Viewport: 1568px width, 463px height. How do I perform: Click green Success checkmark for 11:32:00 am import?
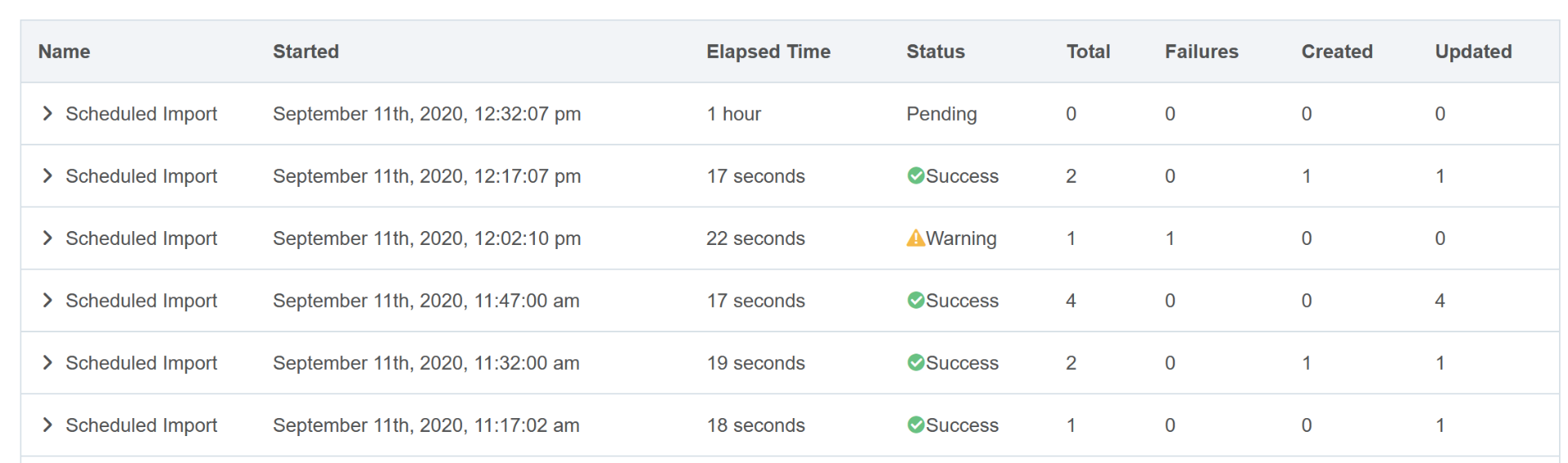coord(915,363)
